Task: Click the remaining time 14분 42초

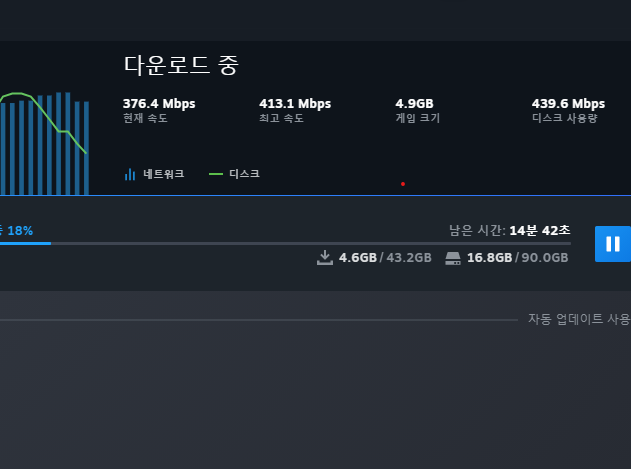Action: (540, 230)
